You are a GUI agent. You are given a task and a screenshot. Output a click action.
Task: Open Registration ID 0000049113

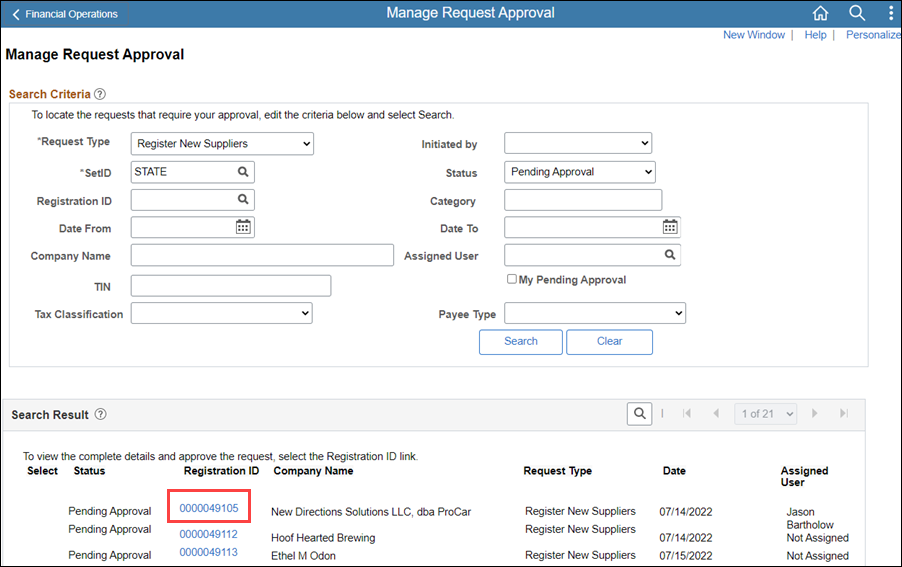point(208,552)
